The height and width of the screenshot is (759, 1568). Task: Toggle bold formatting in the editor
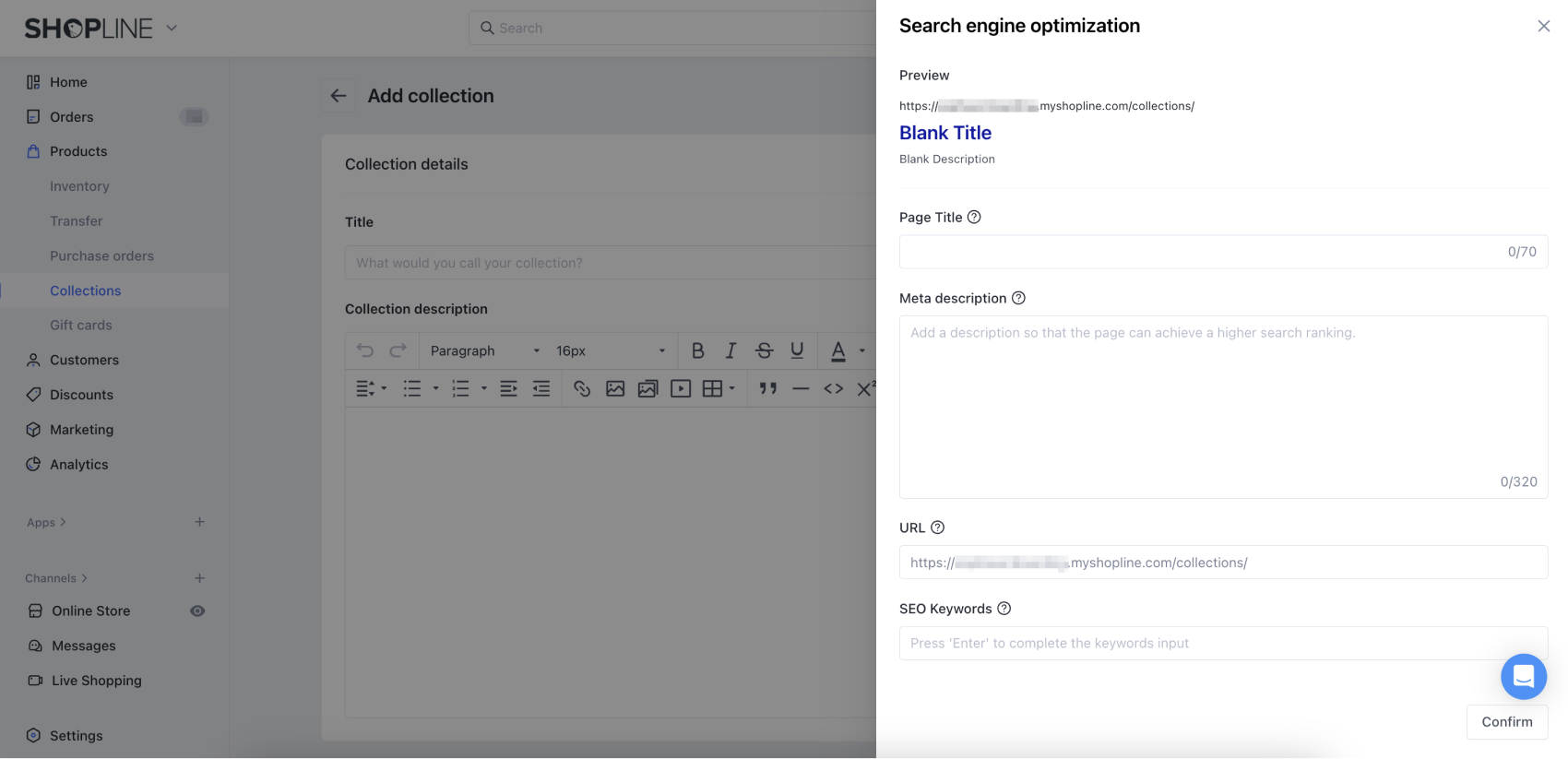(697, 350)
